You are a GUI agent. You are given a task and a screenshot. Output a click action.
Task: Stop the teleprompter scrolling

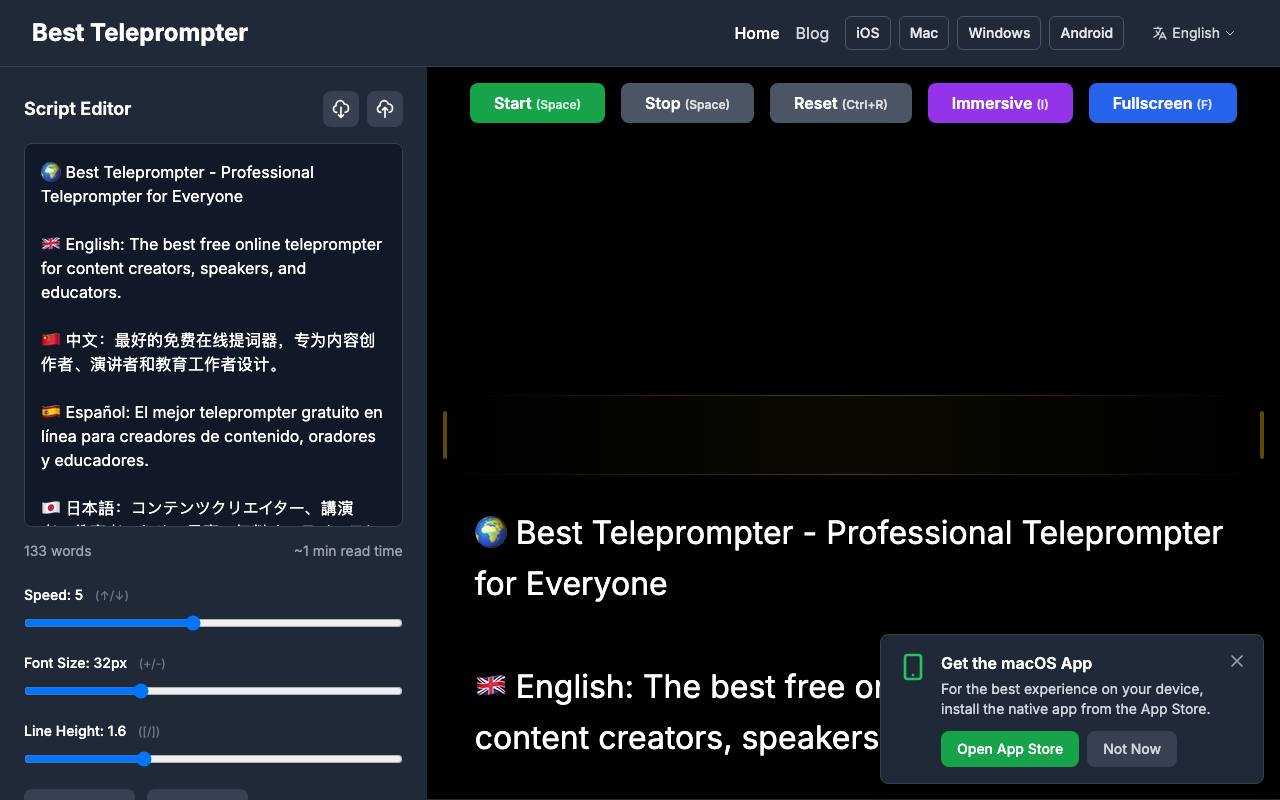click(x=687, y=103)
